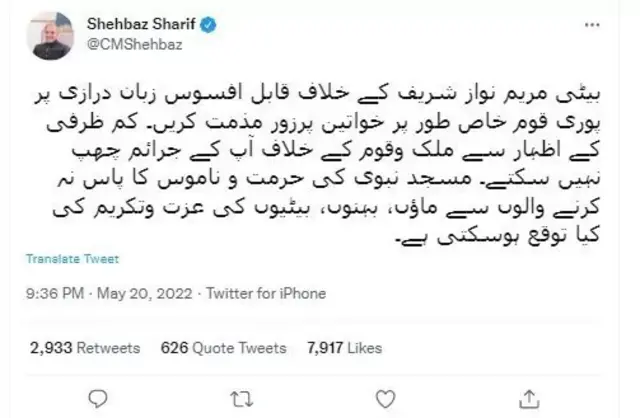Viewport: 640px width, 418px height.
Task: Click the May 20, 2022 date
Action: 144,293
